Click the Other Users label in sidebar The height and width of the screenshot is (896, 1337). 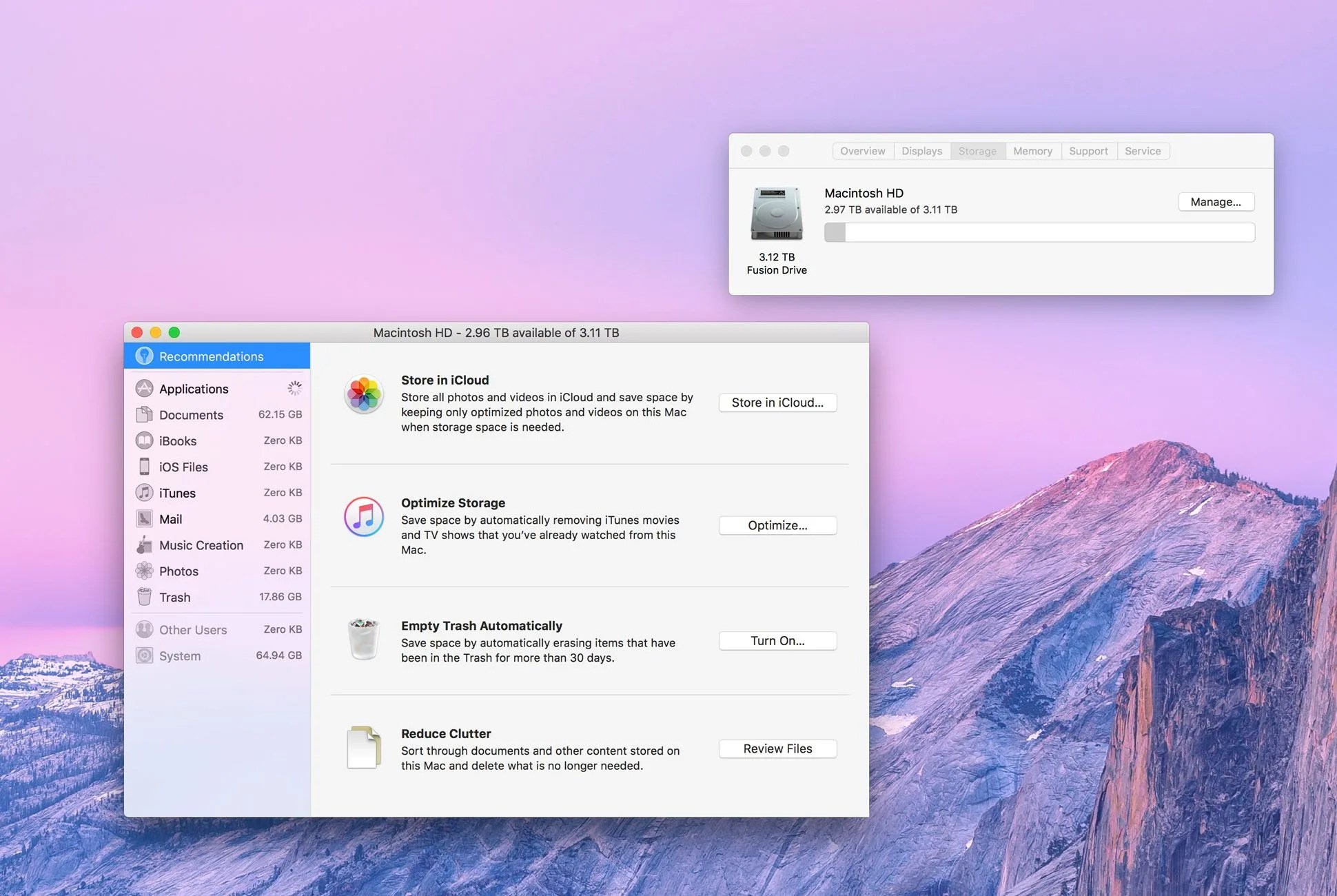pyautogui.click(x=193, y=630)
